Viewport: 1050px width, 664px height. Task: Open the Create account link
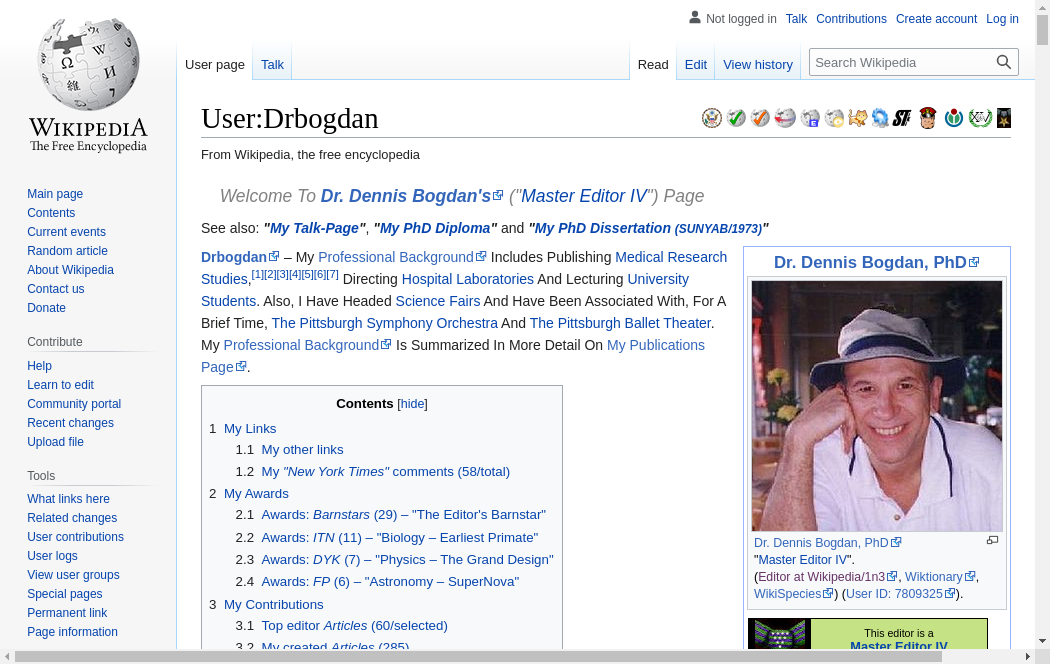936,19
